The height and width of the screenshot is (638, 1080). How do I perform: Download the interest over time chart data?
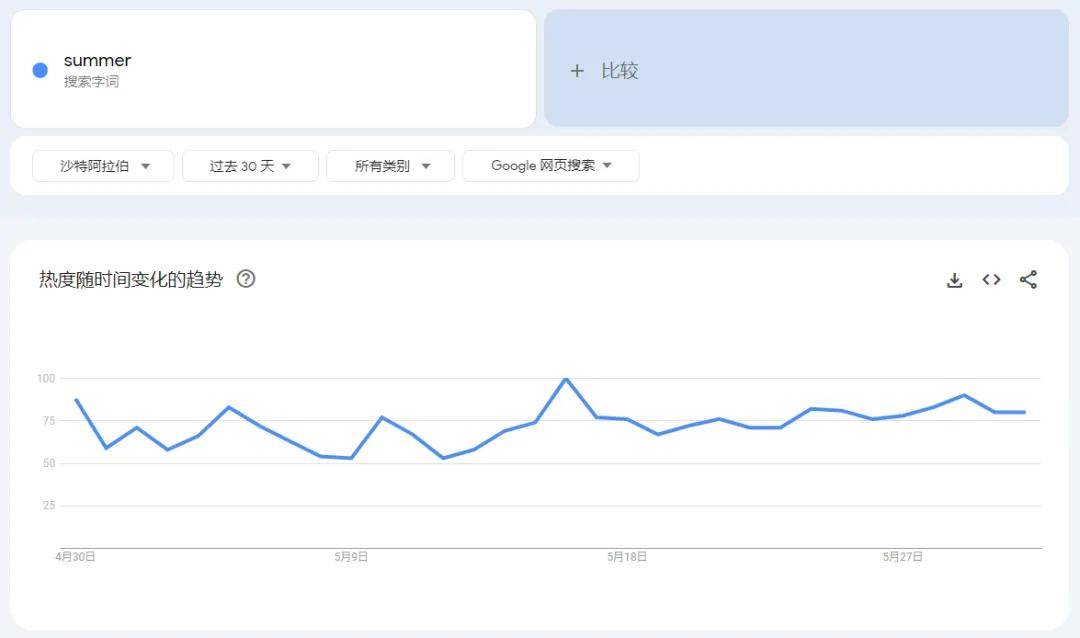954,280
